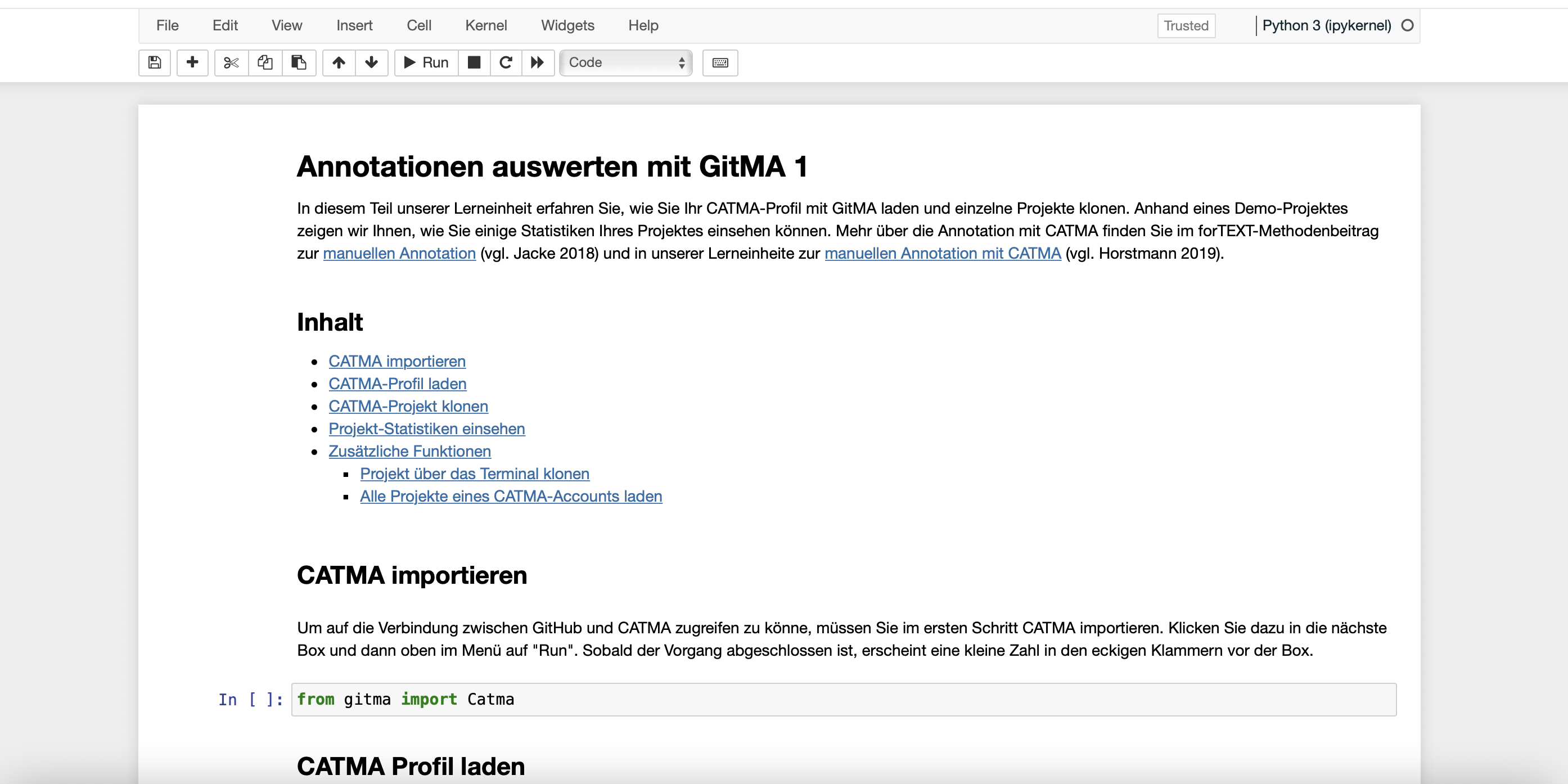
Task: Click the Python 3 (ipykernel) kernel name
Action: pyautogui.click(x=1326, y=25)
